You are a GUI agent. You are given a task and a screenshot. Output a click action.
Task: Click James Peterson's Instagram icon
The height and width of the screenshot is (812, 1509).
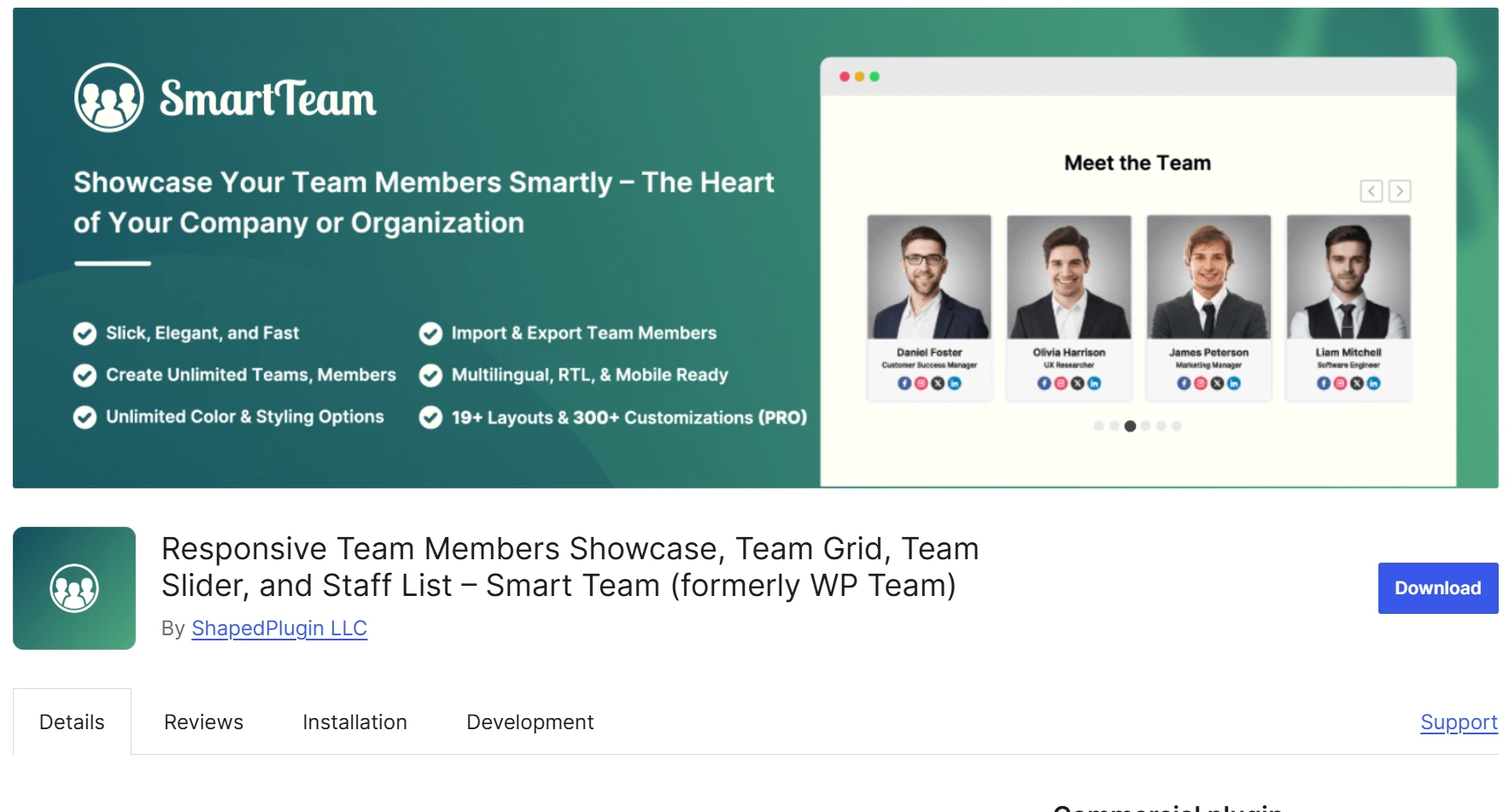[x=1201, y=383]
